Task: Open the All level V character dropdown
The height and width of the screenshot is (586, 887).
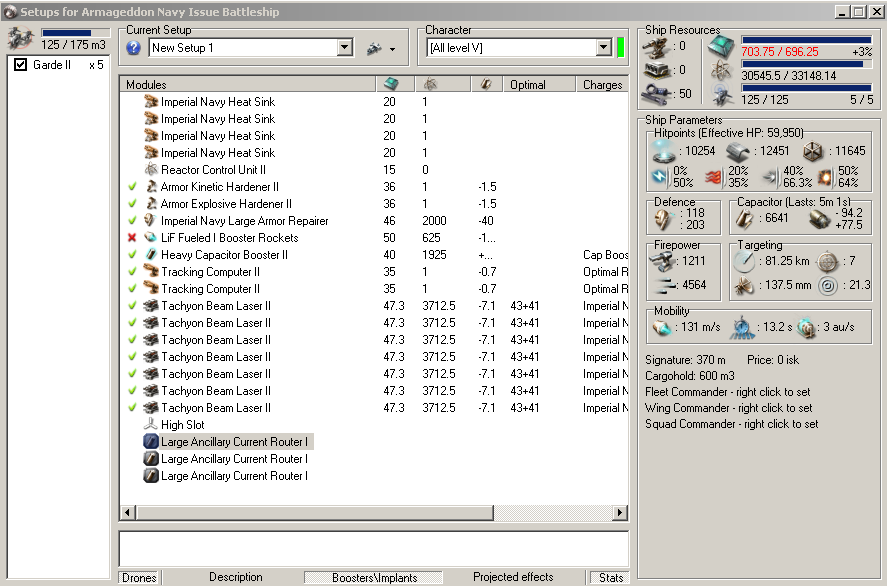Action: [604, 48]
